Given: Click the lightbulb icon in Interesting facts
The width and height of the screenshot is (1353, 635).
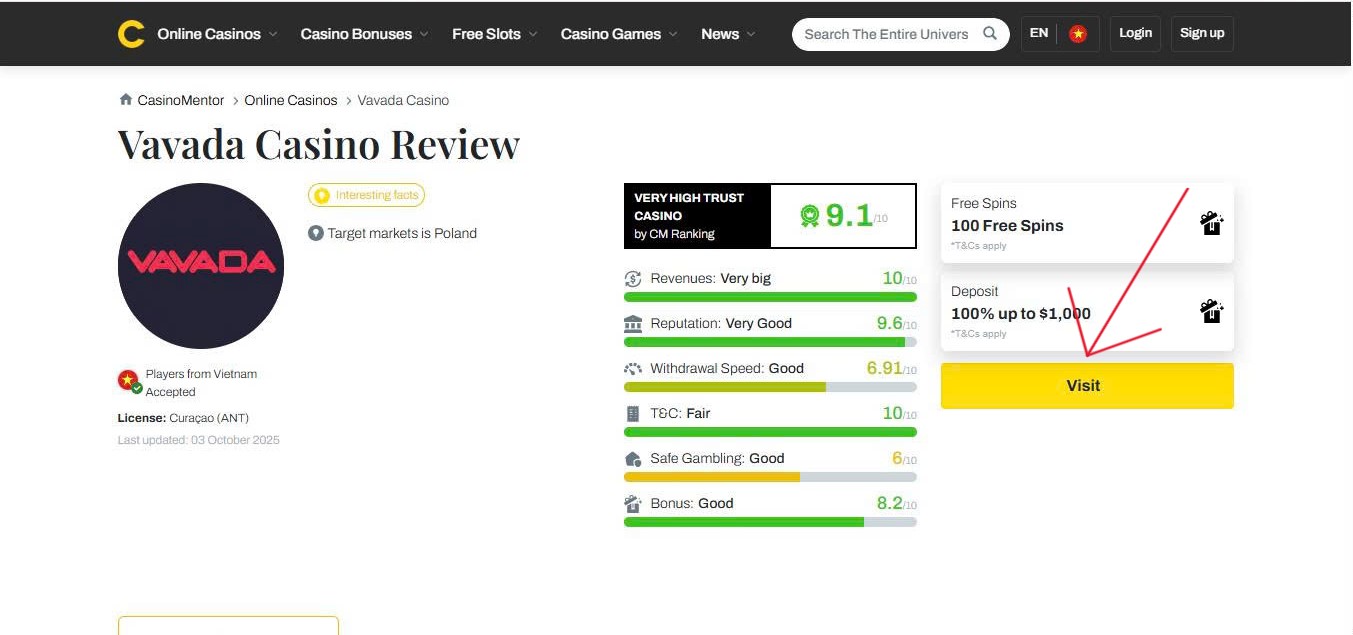Looking at the screenshot, I should tap(322, 195).
